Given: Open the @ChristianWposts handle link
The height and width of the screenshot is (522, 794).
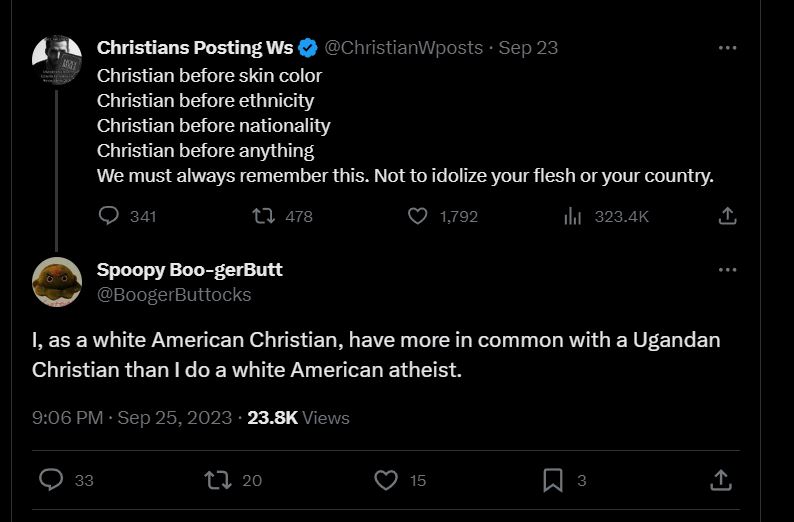Looking at the screenshot, I should point(404,48).
